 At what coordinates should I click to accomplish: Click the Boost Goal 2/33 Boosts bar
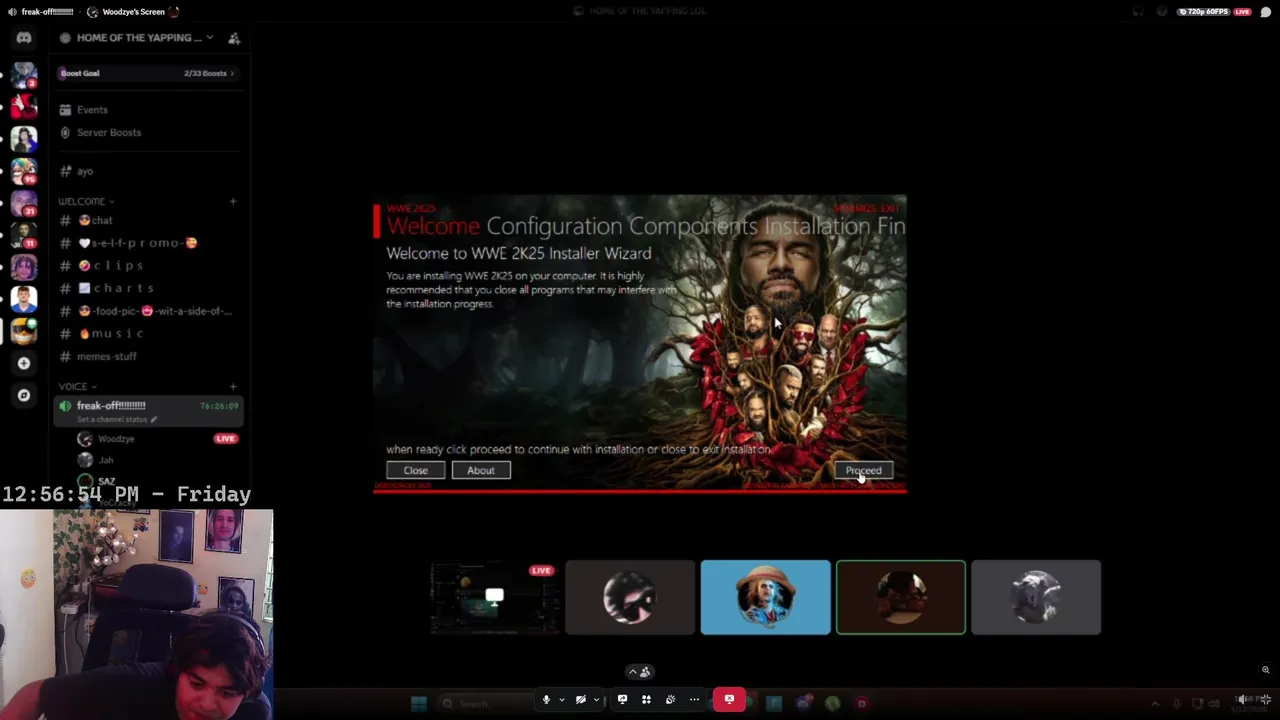click(148, 73)
